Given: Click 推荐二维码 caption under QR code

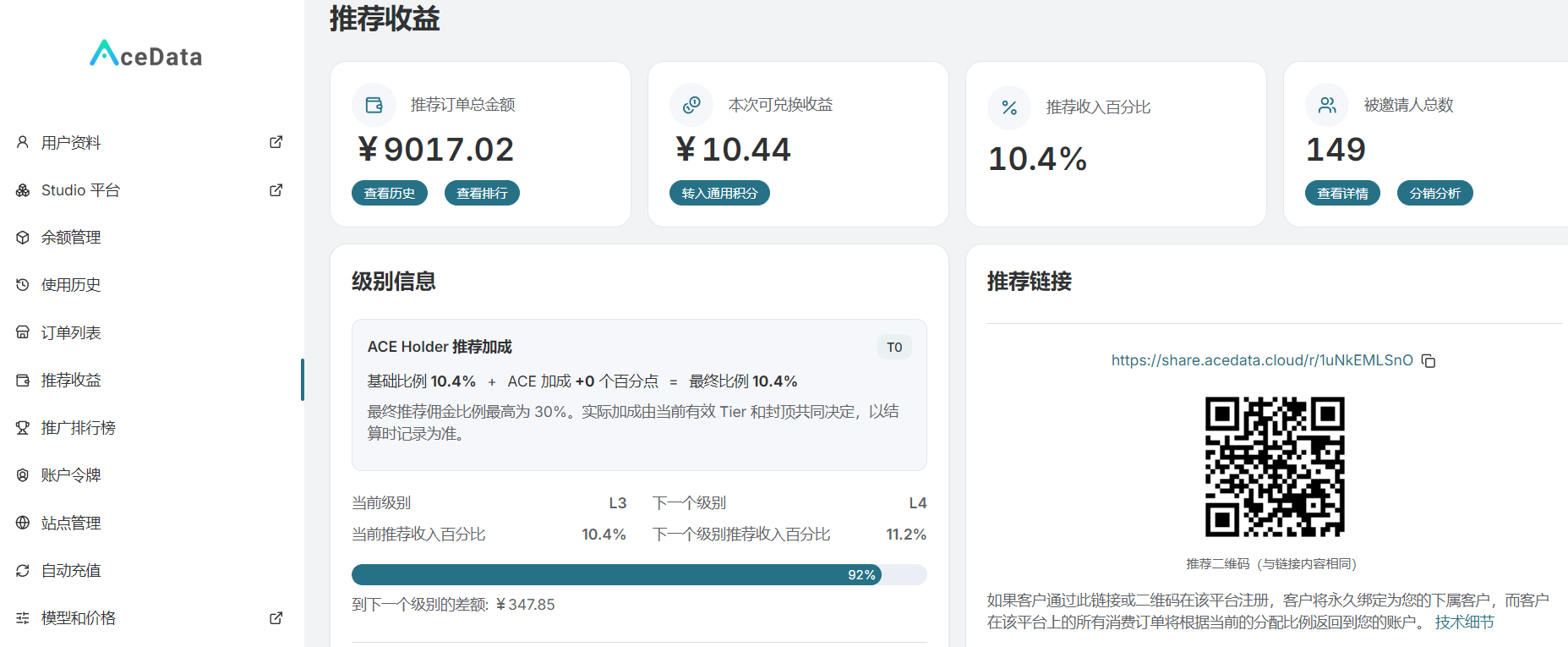Looking at the screenshot, I should click(1271, 563).
